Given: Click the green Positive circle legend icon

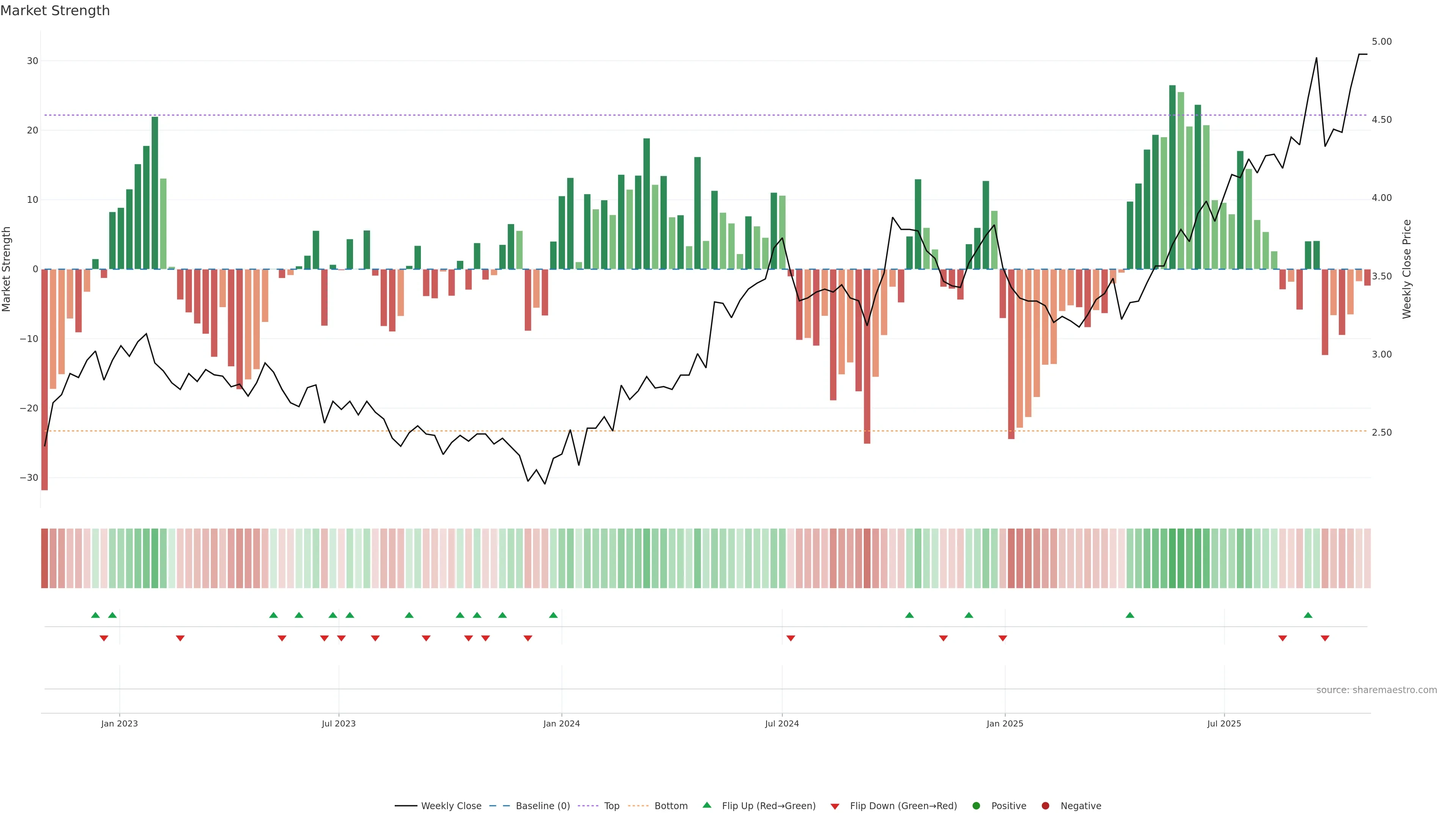Looking at the screenshot, I should coord(976,806).
